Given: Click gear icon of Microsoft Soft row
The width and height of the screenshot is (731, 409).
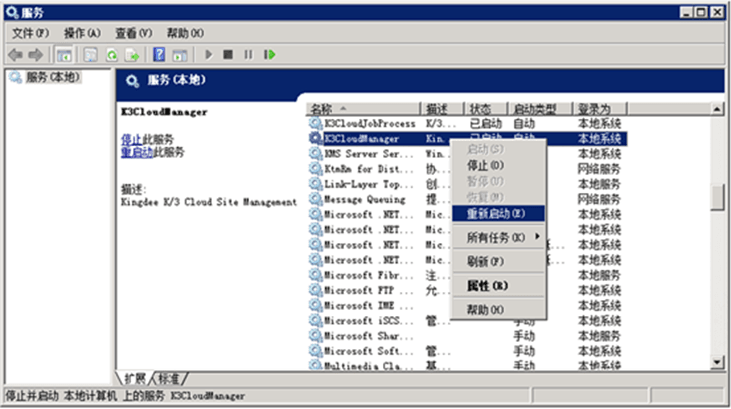Looking at the screenshot, I should pyautogui.click(x=315, y=351).
